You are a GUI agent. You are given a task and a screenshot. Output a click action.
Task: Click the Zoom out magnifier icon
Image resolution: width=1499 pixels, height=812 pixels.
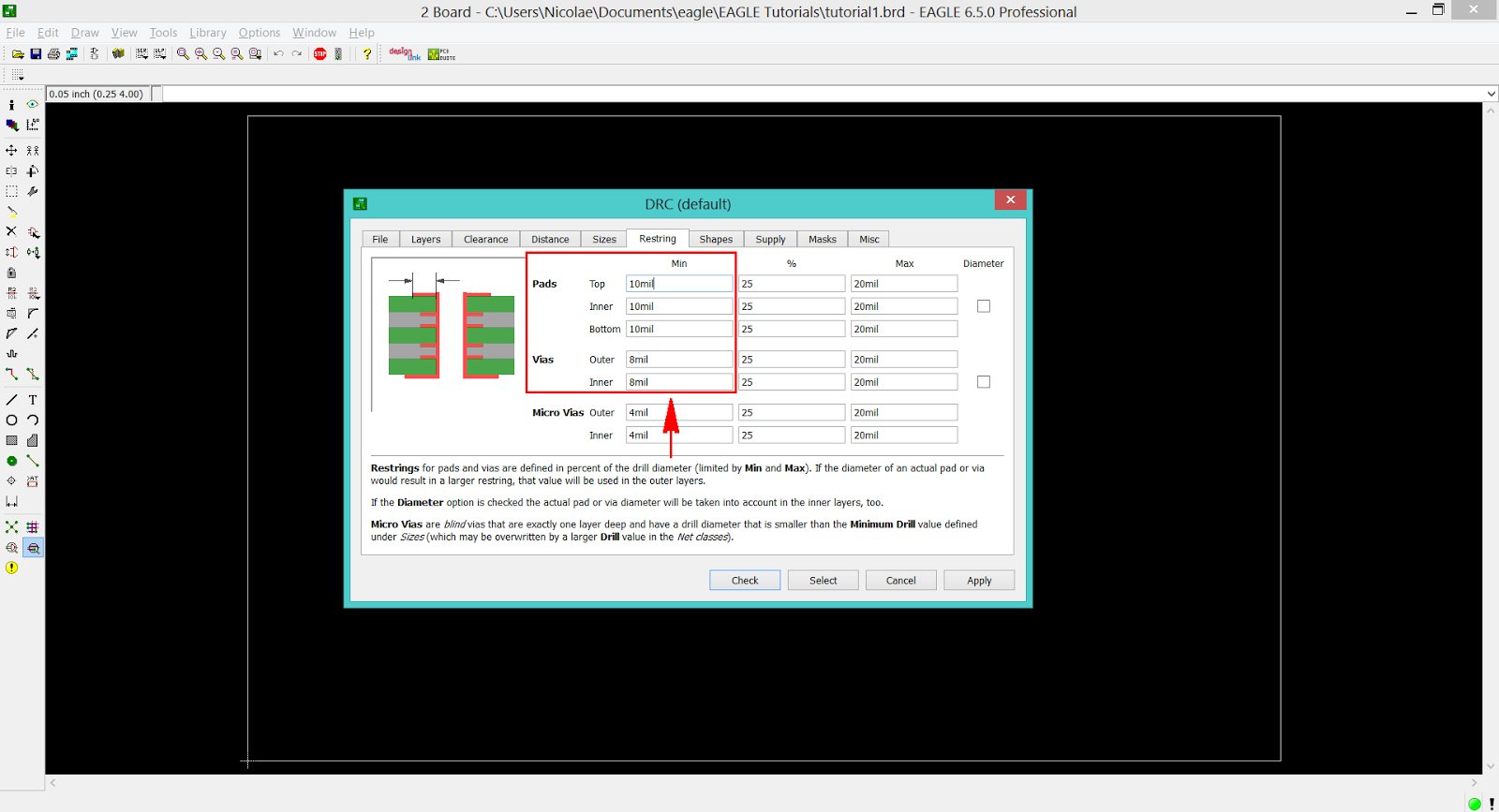[x=218, y=54]
